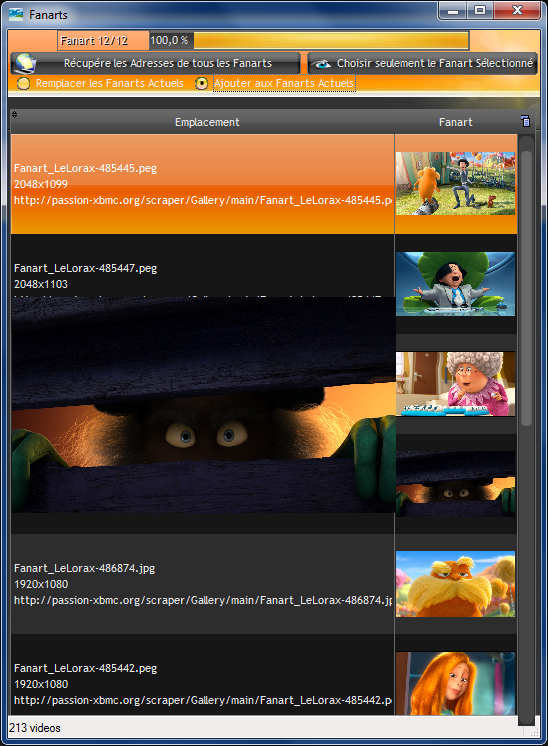
Task: Click the Fanart column header
Action: coord(455,122)
